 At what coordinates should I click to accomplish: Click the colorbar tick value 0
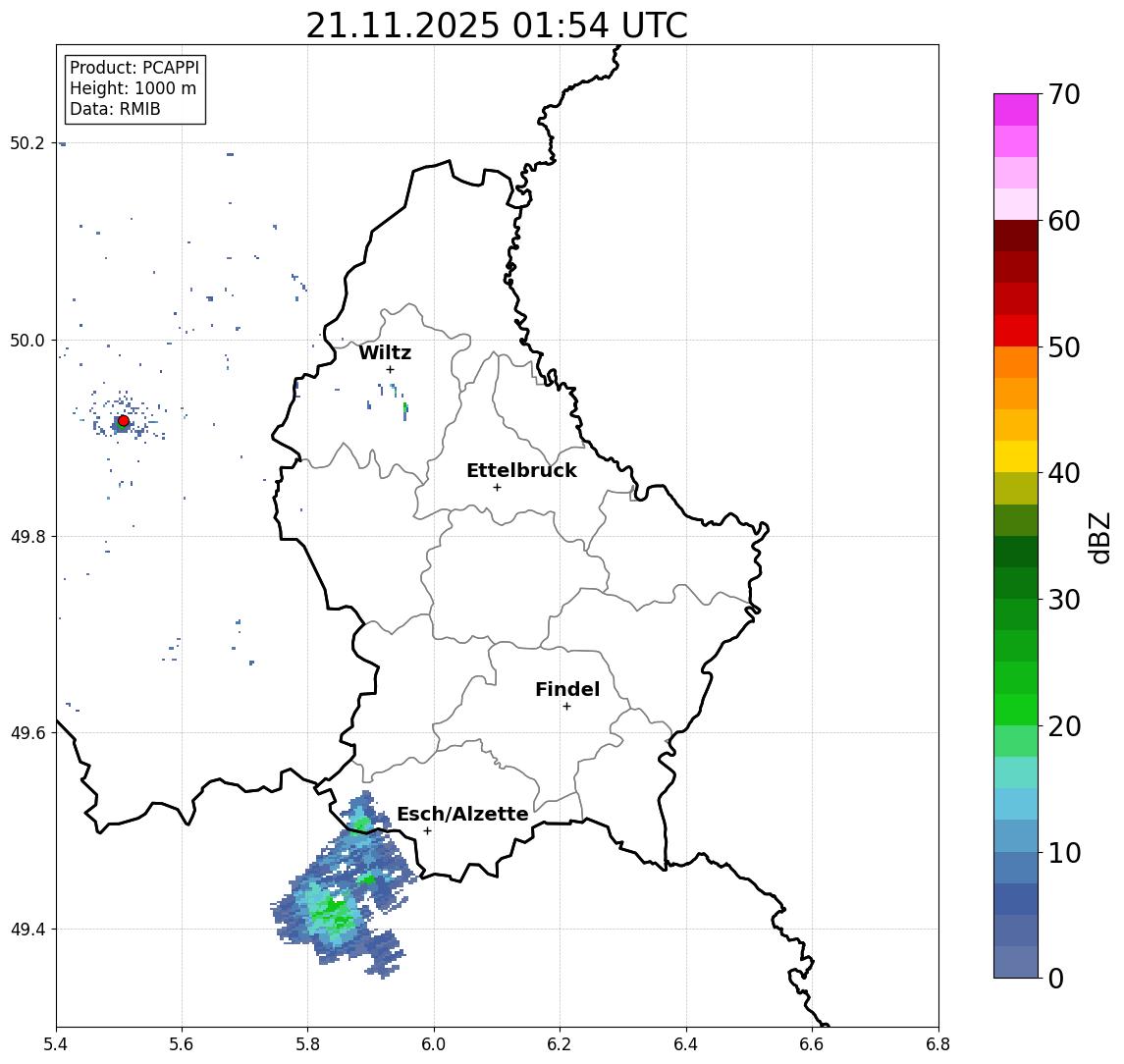(x=1056, y=978)
